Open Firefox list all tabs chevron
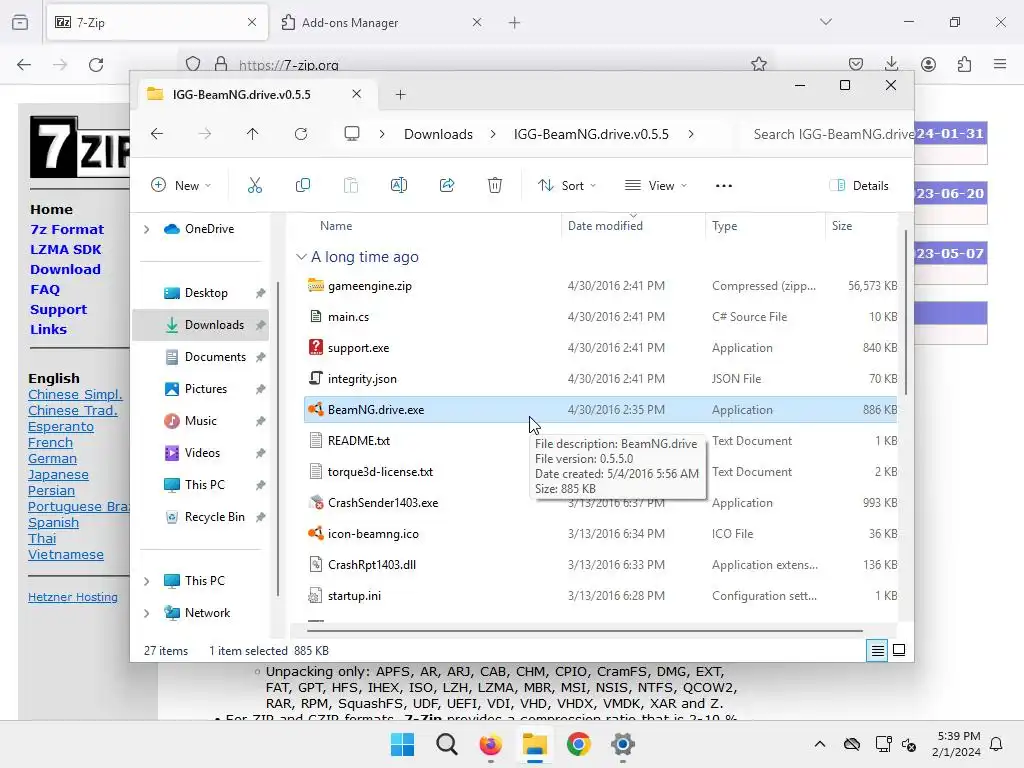This screenshot has height=768, width=1024. (x=825, y=22)
